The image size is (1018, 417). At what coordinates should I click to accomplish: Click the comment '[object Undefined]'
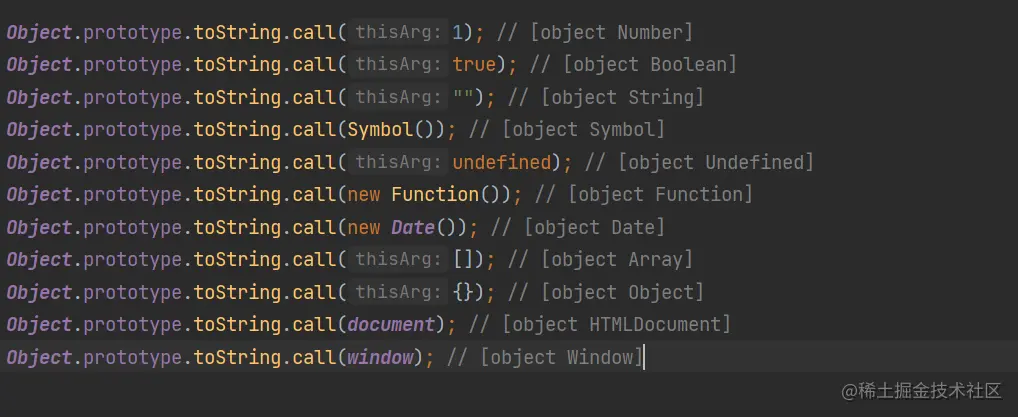coord(715,162)
